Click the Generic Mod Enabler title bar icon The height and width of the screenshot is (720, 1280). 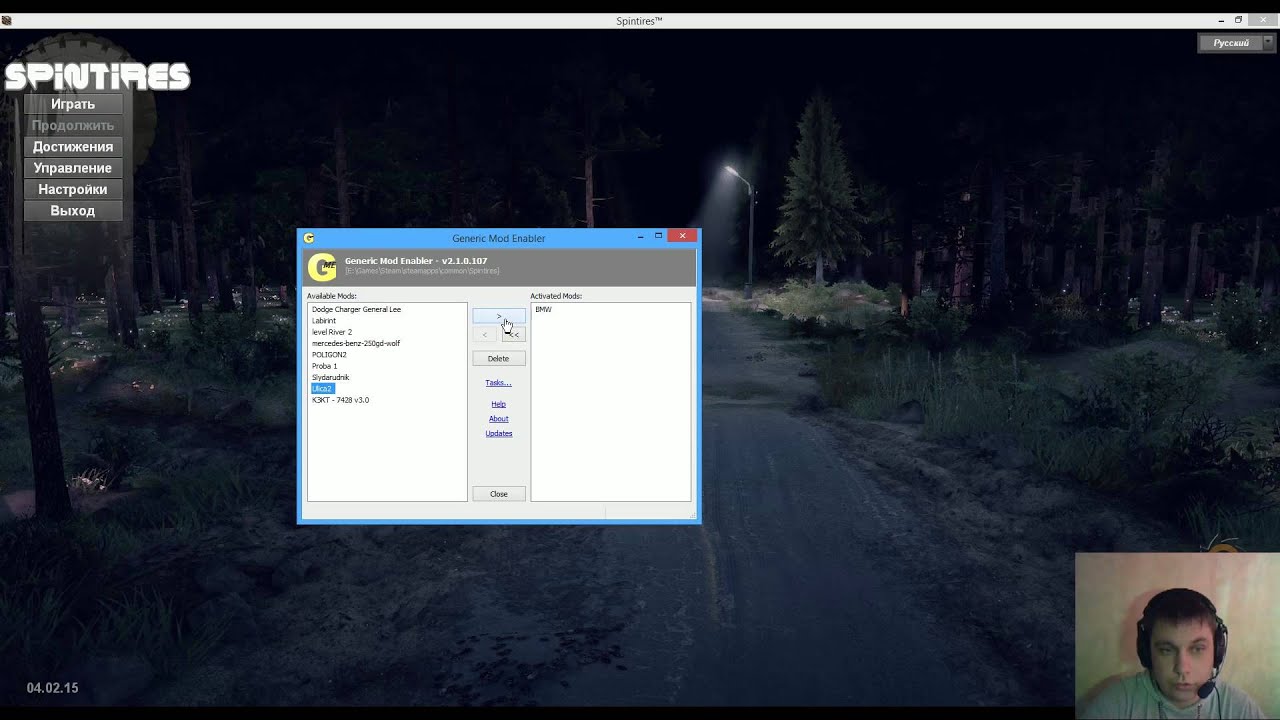click(309, 238)
